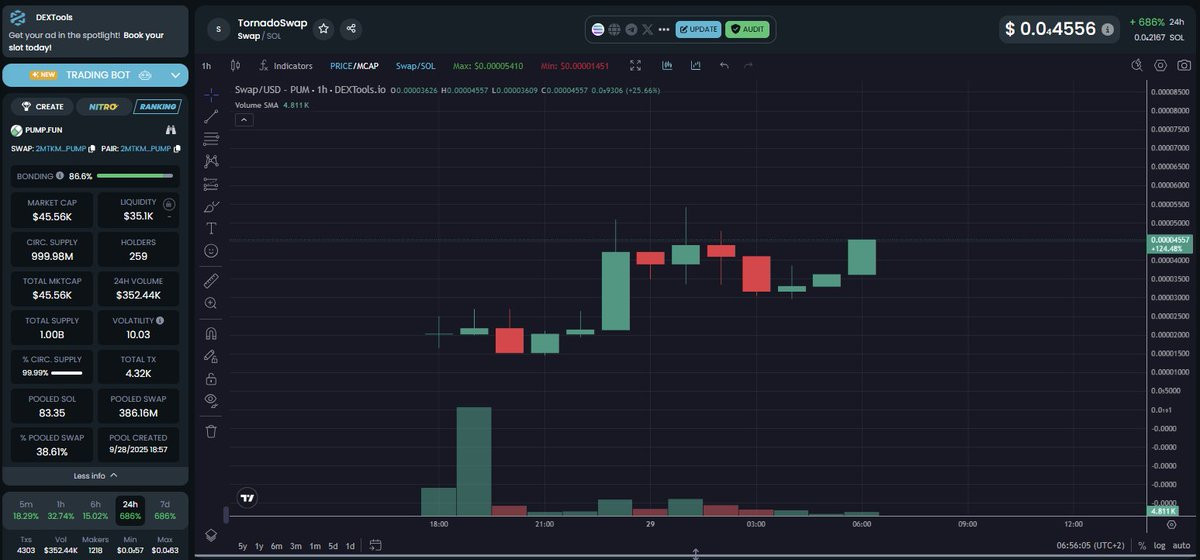Show price info icon next to price

point(1107,30)
